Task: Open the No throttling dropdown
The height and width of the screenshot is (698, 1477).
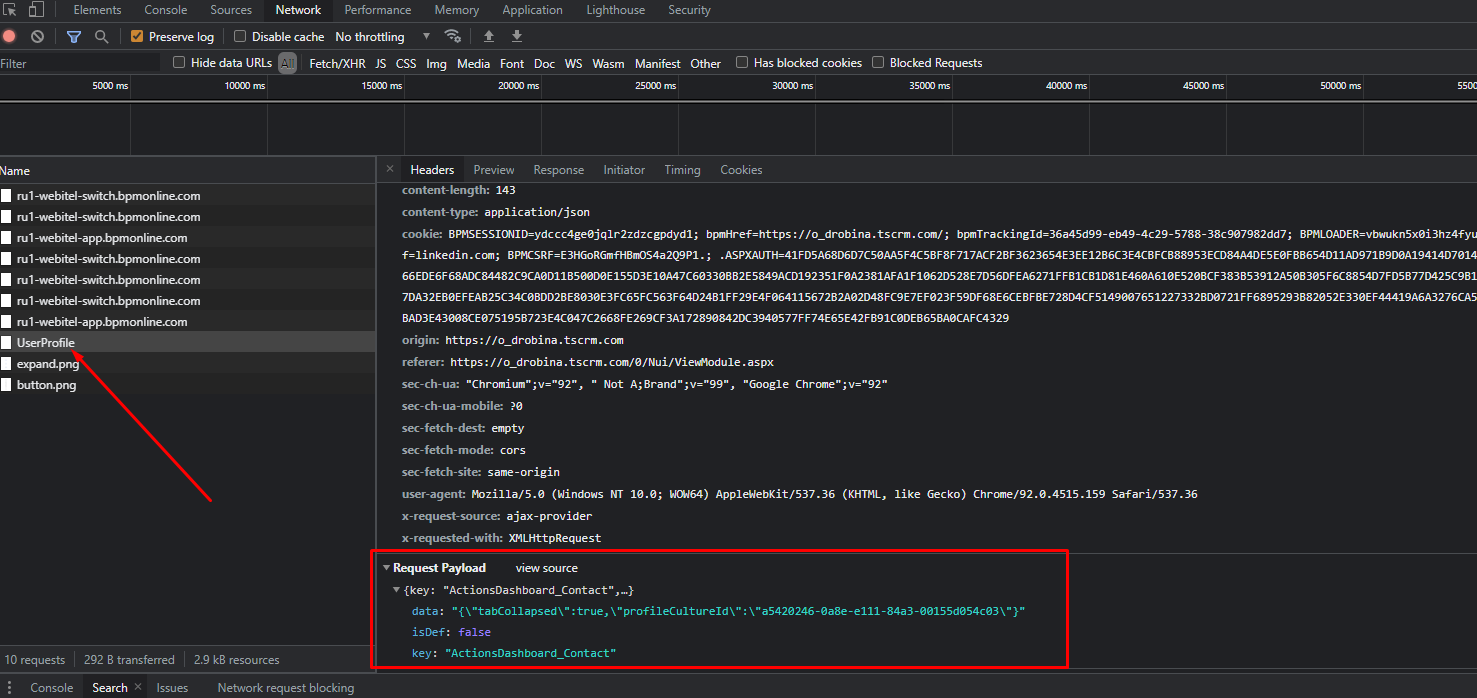Action: (383, 36)
